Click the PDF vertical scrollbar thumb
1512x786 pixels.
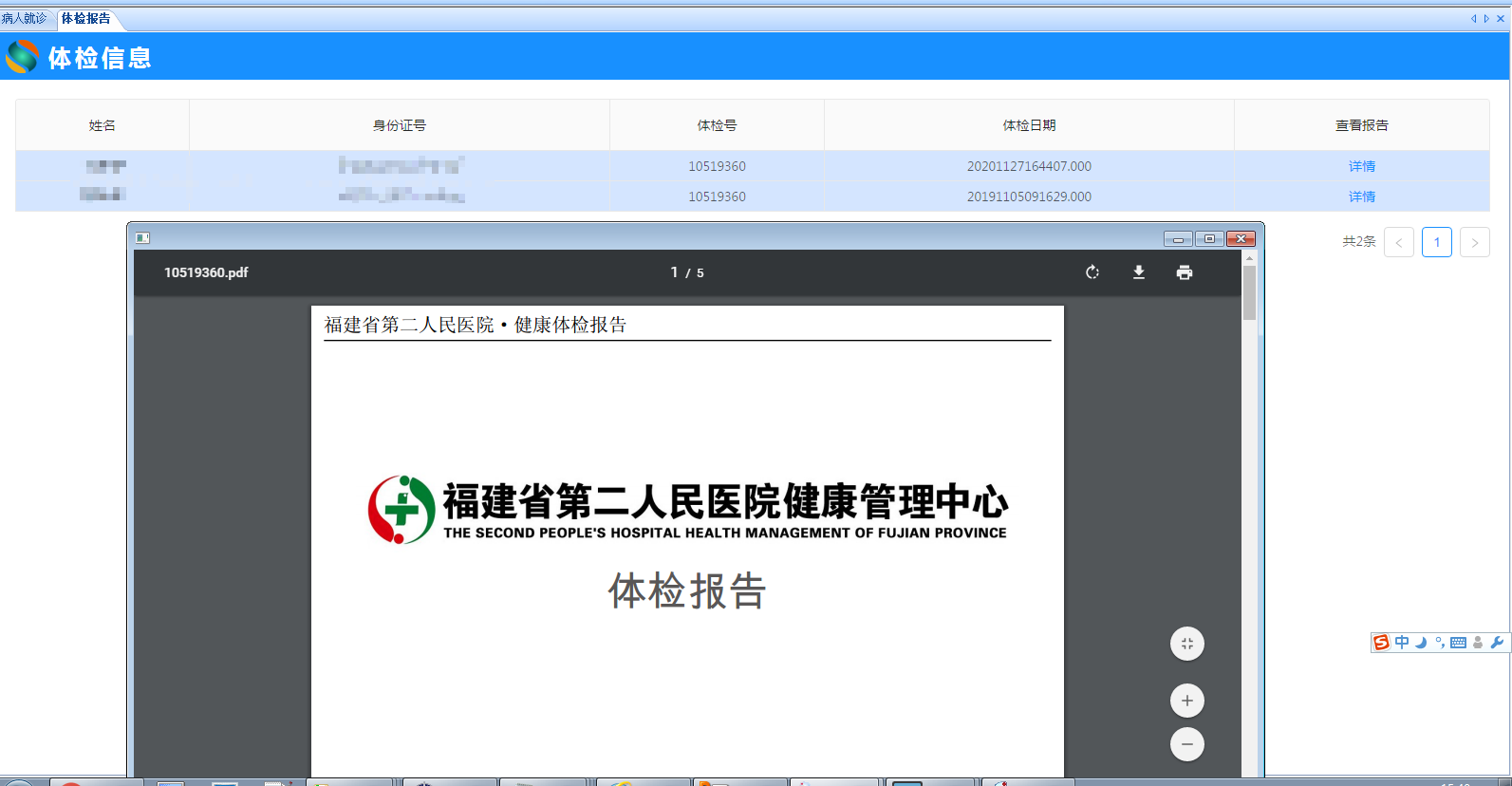tap(1250, 293)
